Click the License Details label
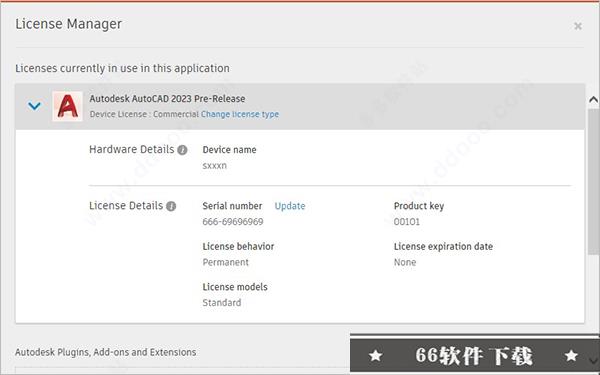600x375 pixels. pyautogui.click(x=126, y=205)
